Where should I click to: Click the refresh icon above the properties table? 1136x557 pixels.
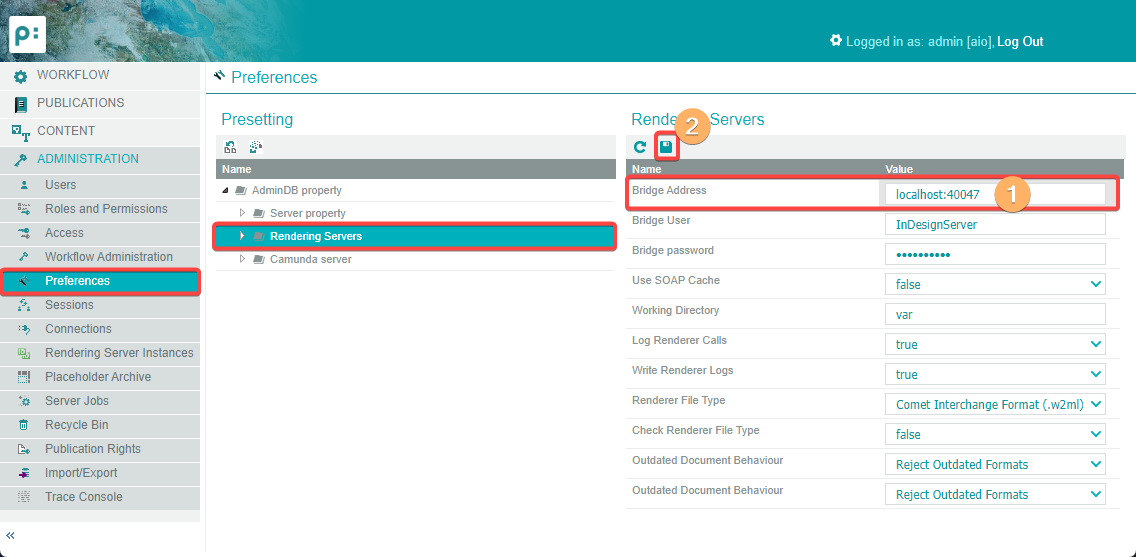point(640,147)
